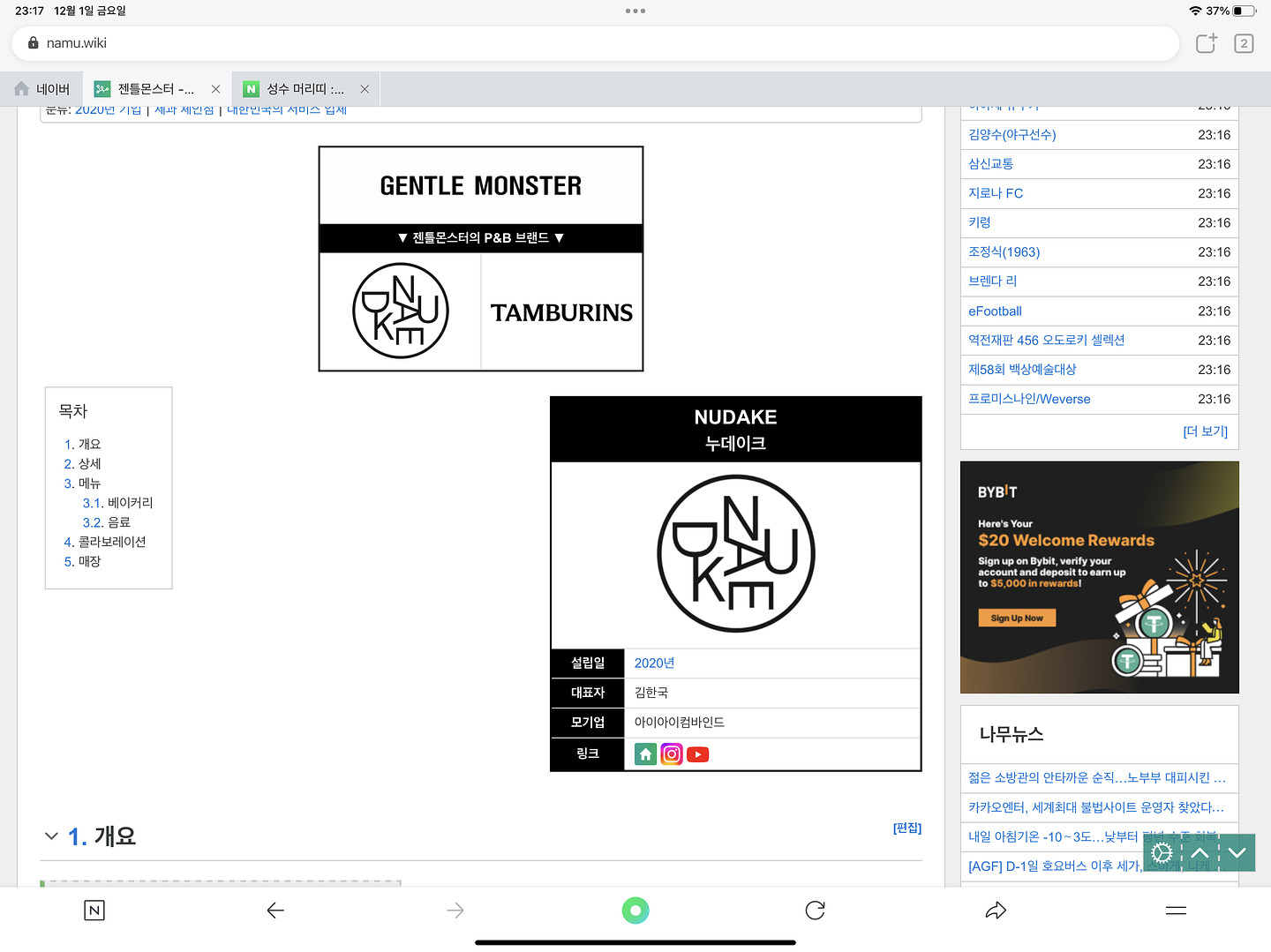This screenshot has height=952, width=1271.
Task: Tap the browser back arrow
Action: coord(275,911)
